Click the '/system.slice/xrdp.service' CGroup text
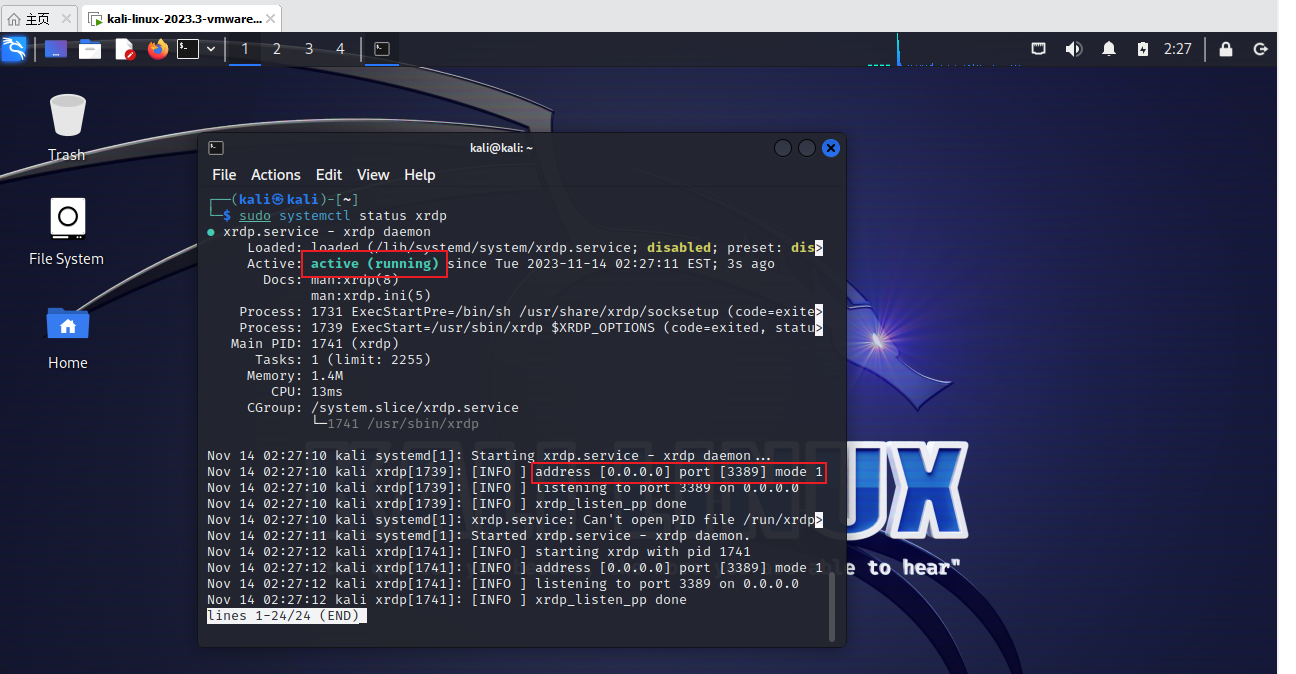This screenshot has width=1296, height=674. (x=415, y=408)
